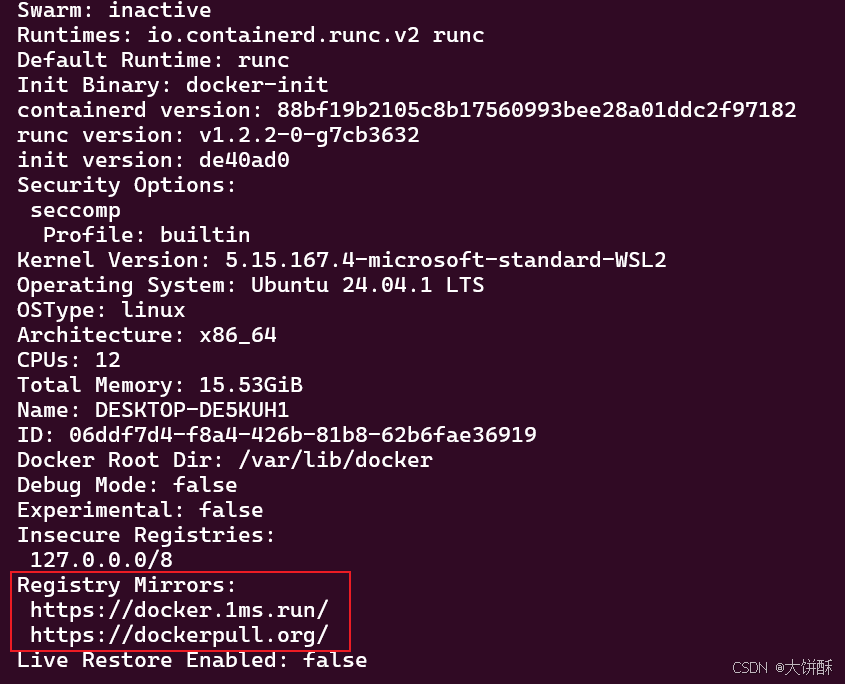Click the Registry Mirrors heading line
Image resolution: width=845 pixels, height=684 pixels.
[127, 585]
